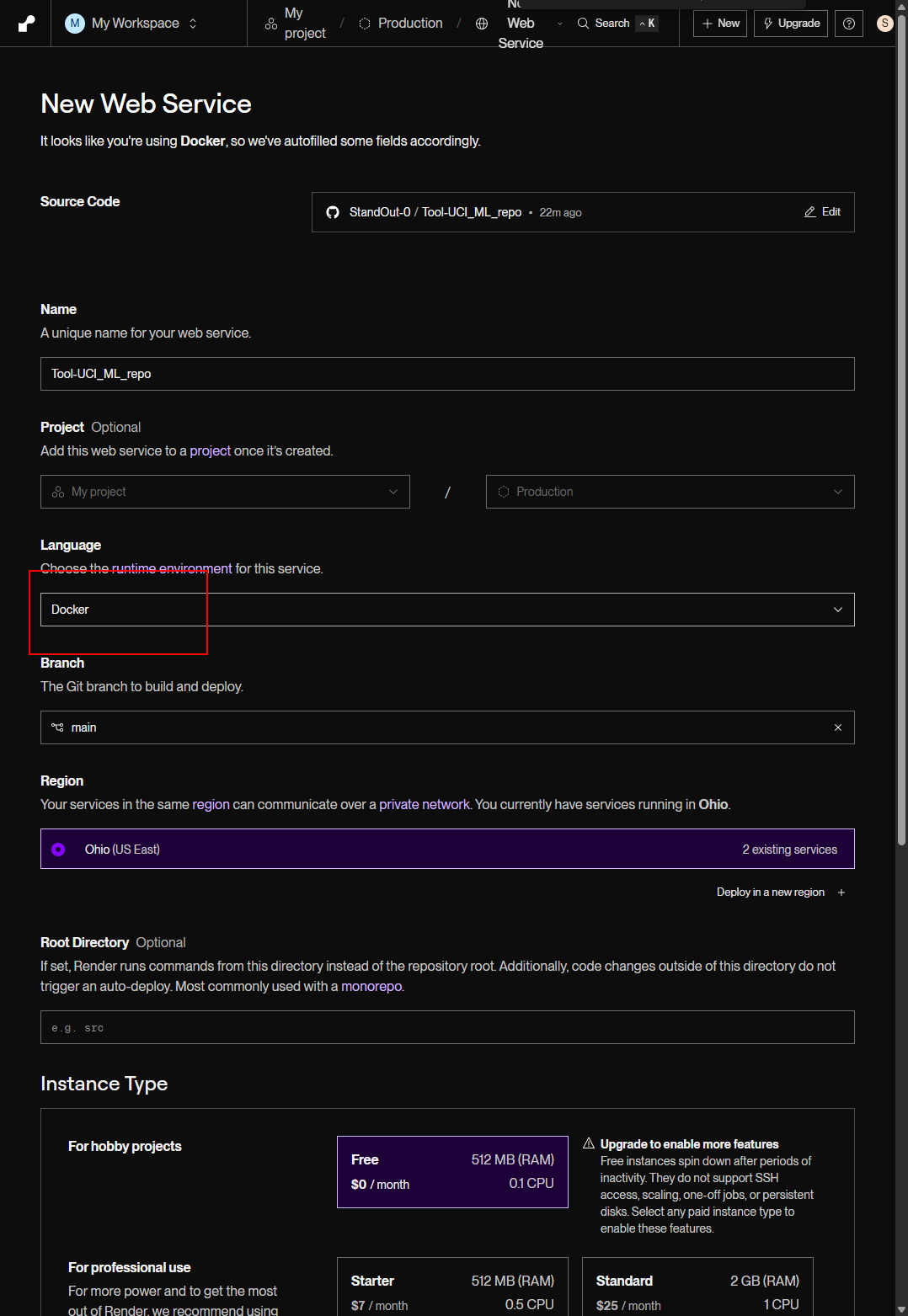Open the My project dropdown
908x1316 pixels.
pyautogui.click(x=225, y=492)
